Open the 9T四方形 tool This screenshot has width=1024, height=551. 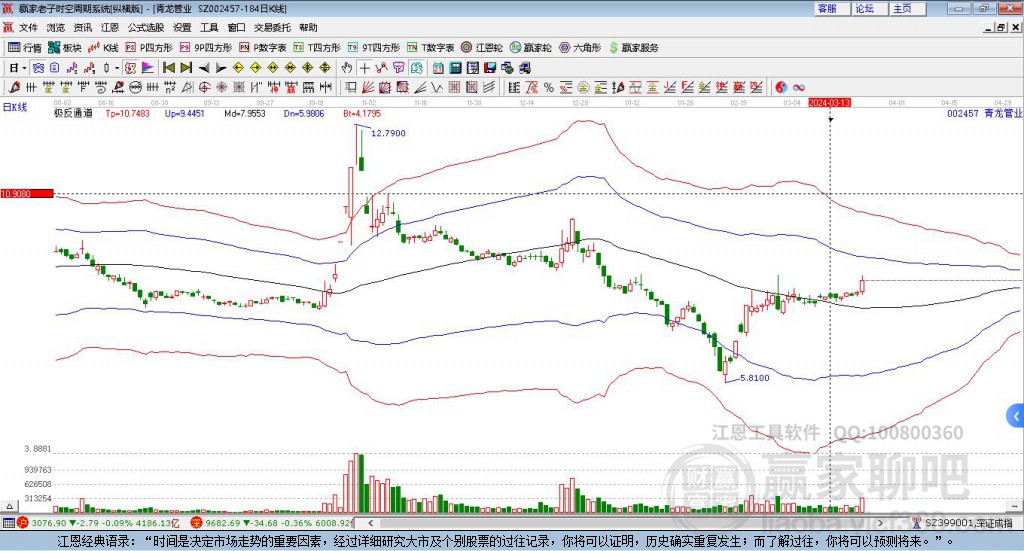[x=374, y=48]
